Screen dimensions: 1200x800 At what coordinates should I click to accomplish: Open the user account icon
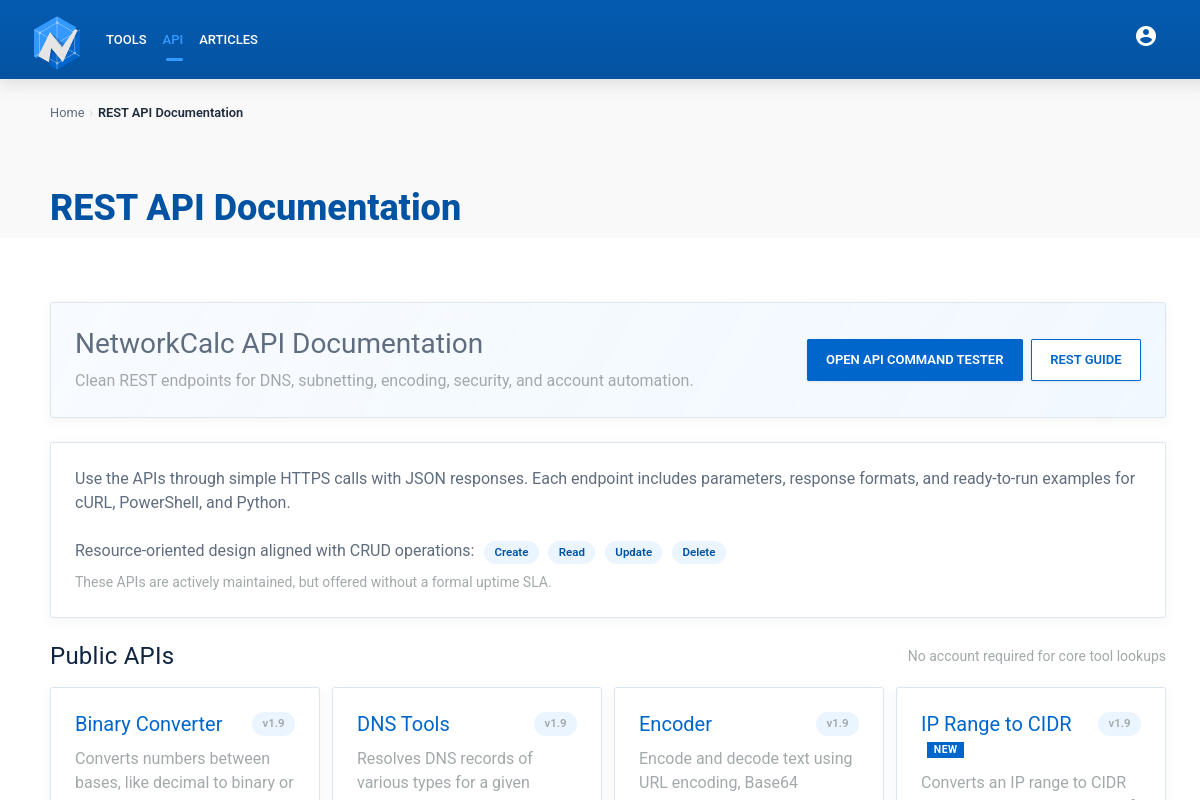point(1146,36)
